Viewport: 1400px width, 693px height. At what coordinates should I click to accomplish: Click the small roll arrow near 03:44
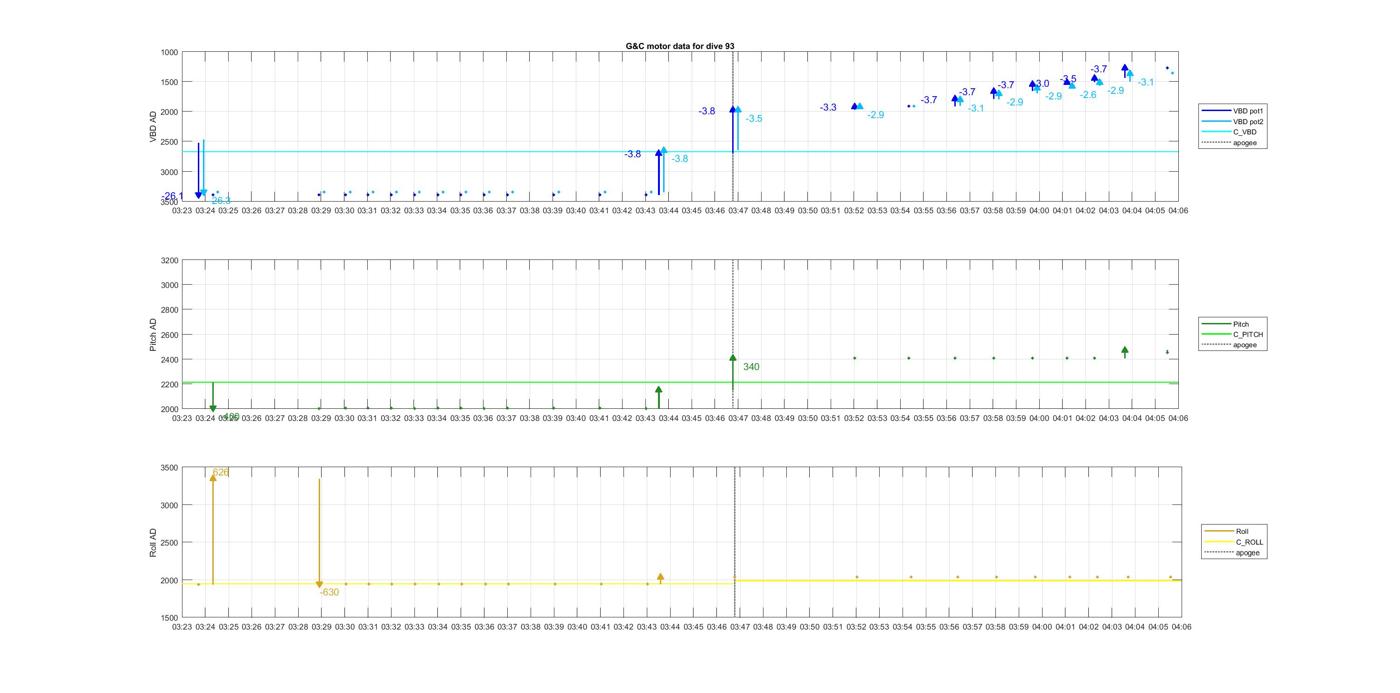coord(660,578)
